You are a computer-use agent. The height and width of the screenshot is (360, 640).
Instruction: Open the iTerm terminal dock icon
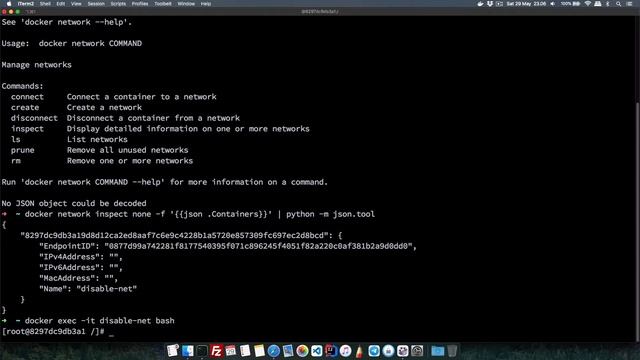tap(202, 351)
